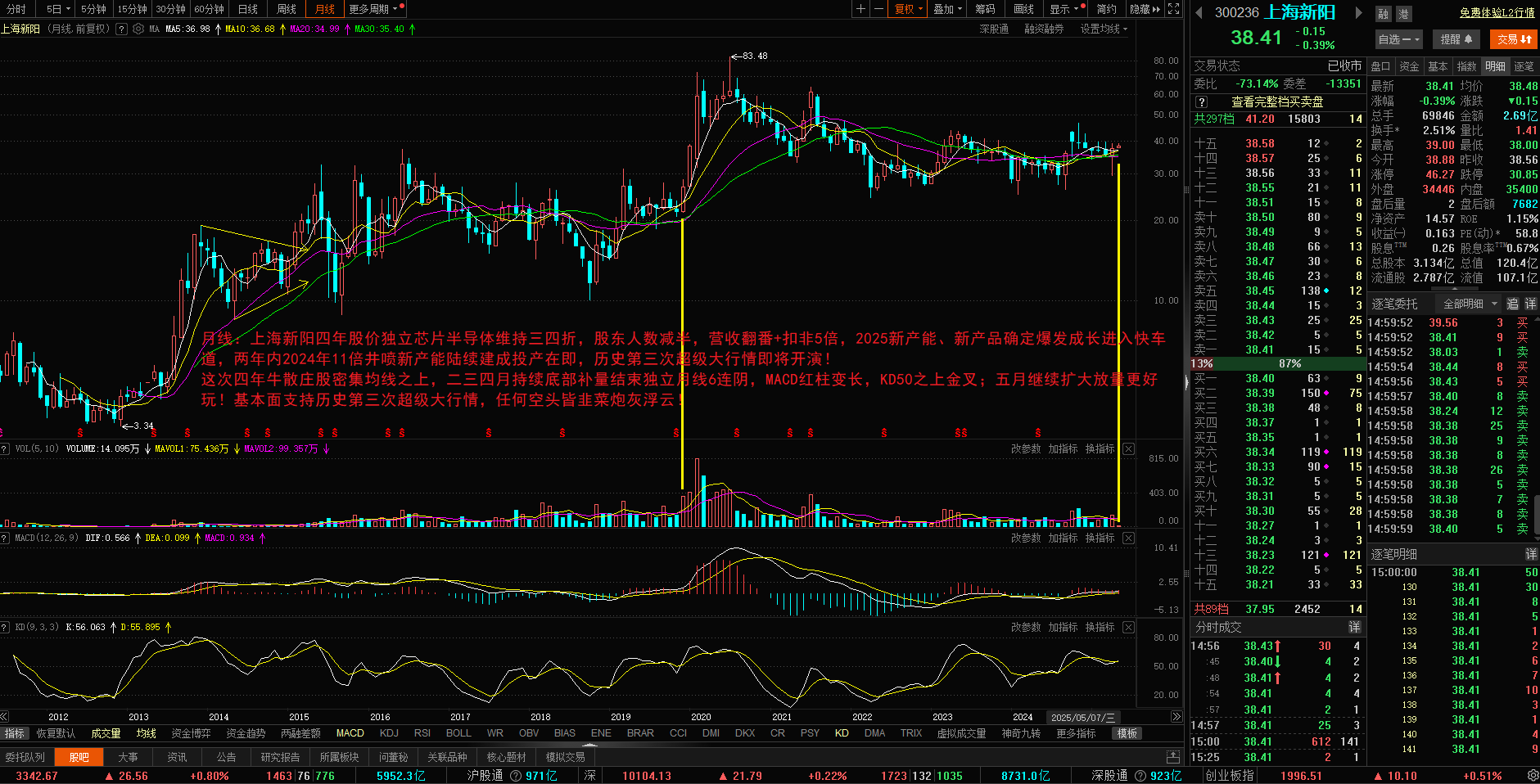Open the 设置均线 dropdown
Image resolution: width=1540 pixels, height=784 pixels.
pyautogui.click(x=1104, y=29)
